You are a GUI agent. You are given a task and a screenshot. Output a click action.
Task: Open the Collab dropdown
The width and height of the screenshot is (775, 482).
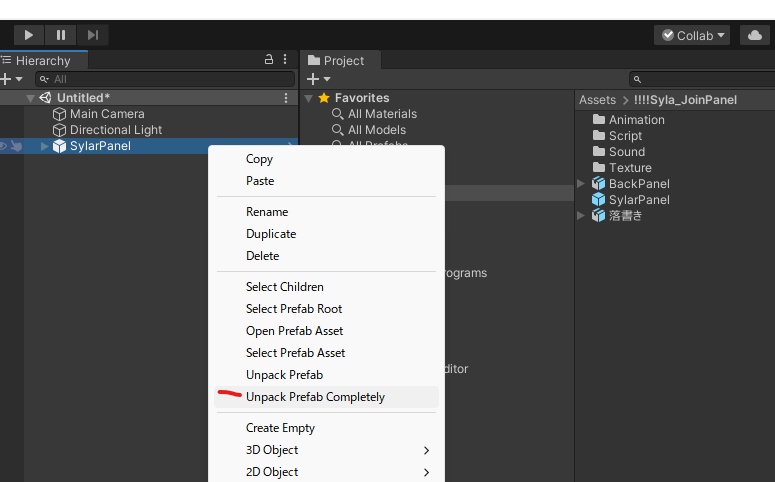tap(692, 35)
